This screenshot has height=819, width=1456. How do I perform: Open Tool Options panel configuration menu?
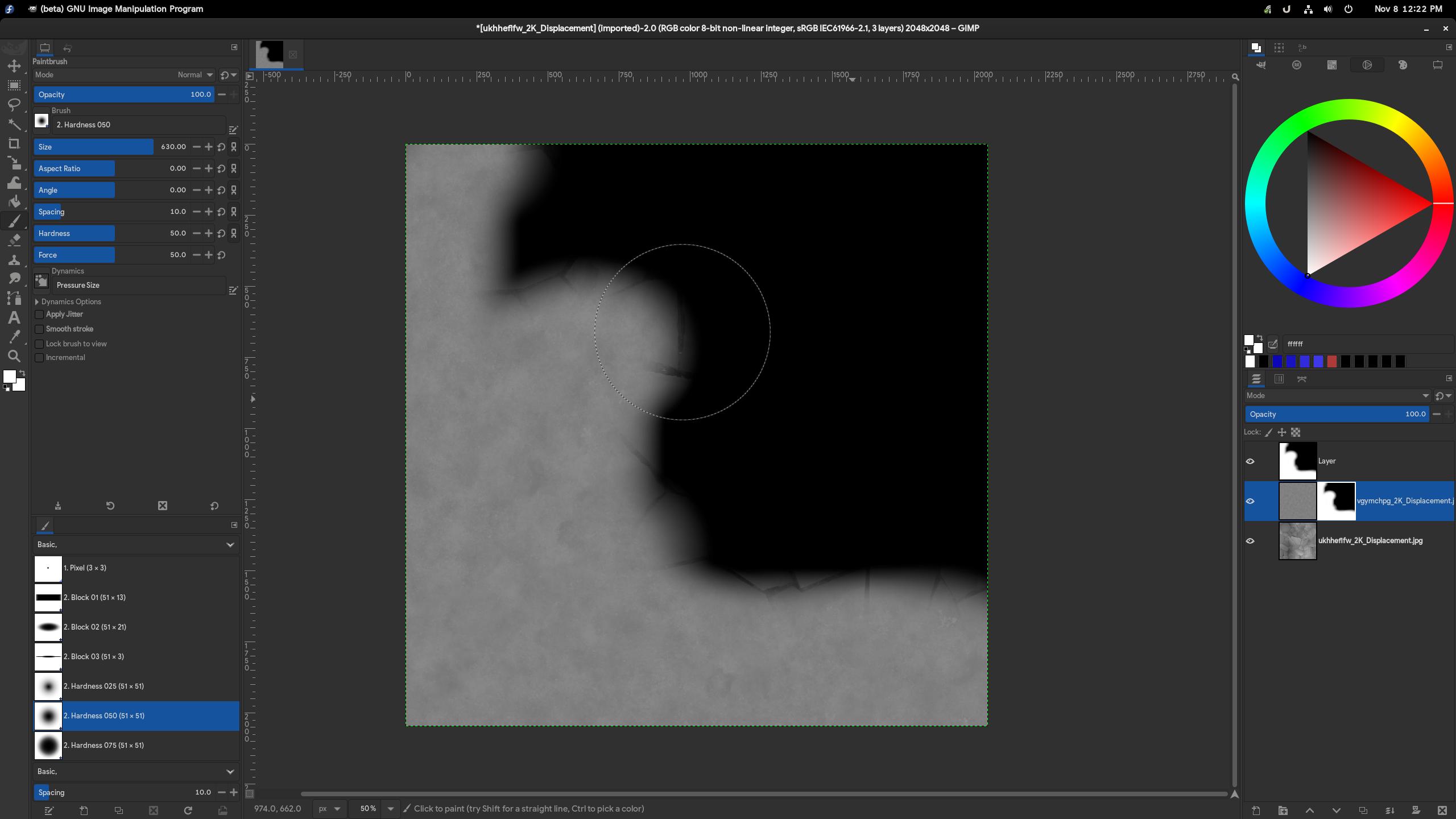234,47
